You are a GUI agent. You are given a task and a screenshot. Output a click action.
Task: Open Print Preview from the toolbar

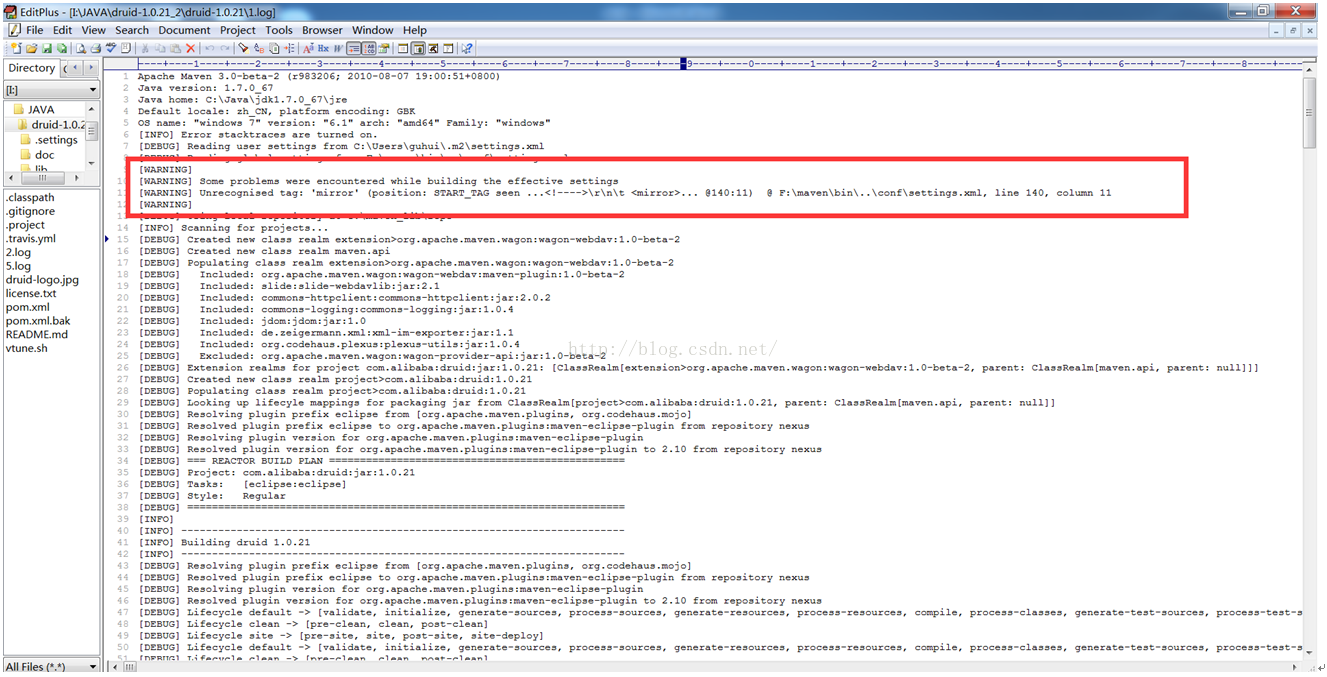[x=80, y=48]
